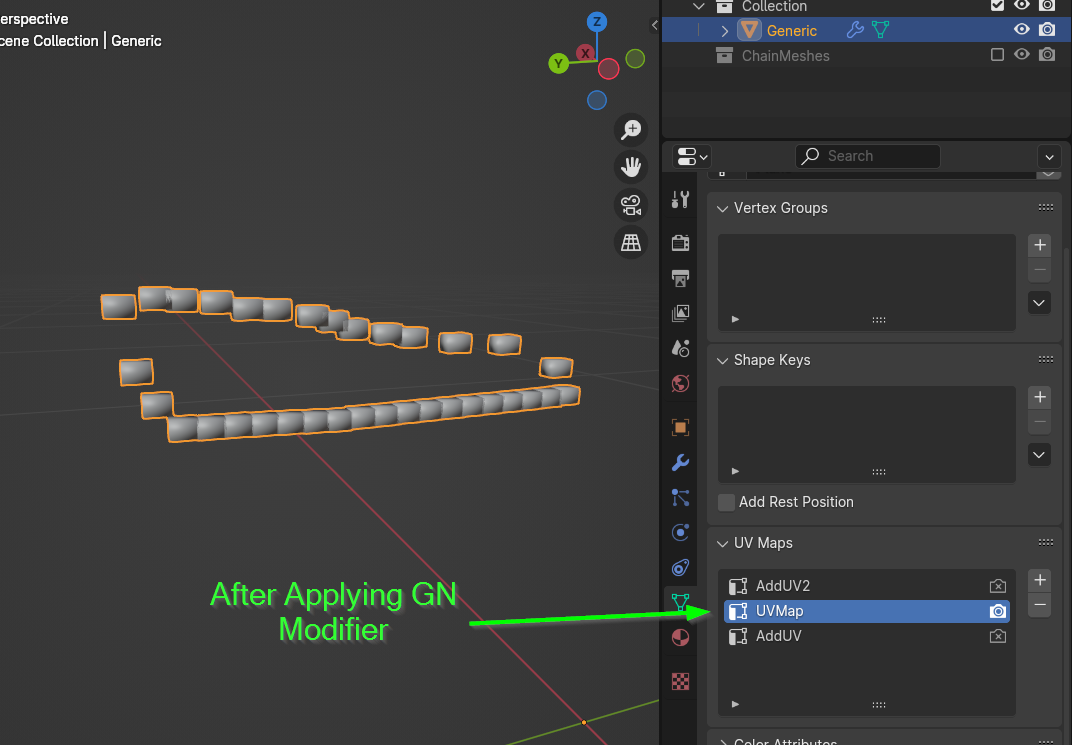Image resolution: width=1072 pixels, height=745 pixels.
Task: Click the modifier wrench icon on Generic row
Action: tap(855, 30)
